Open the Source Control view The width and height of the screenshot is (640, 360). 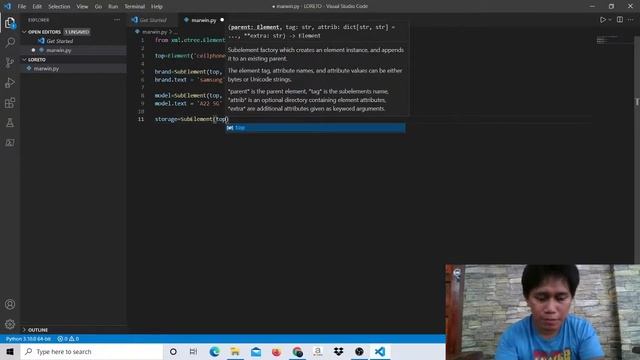coord(10,62)
